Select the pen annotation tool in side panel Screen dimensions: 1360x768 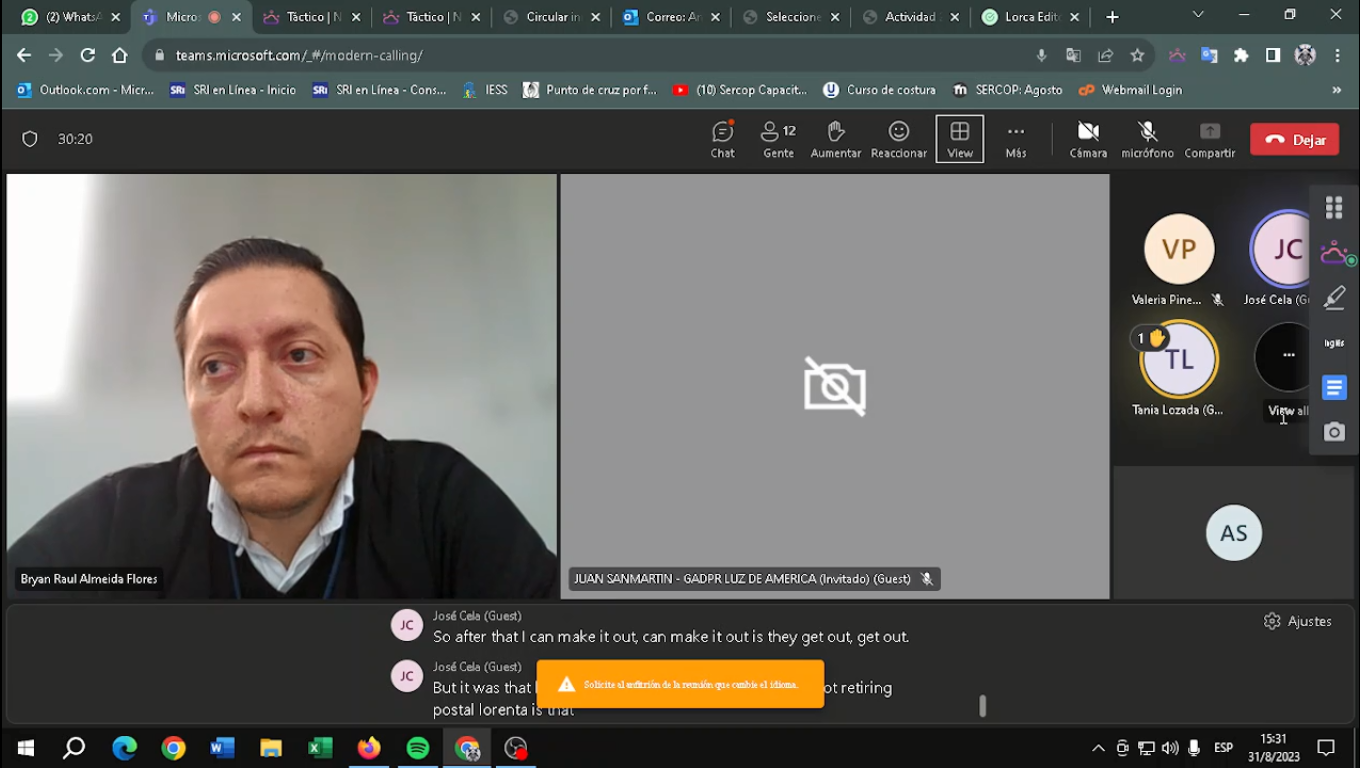[1334, 297]
